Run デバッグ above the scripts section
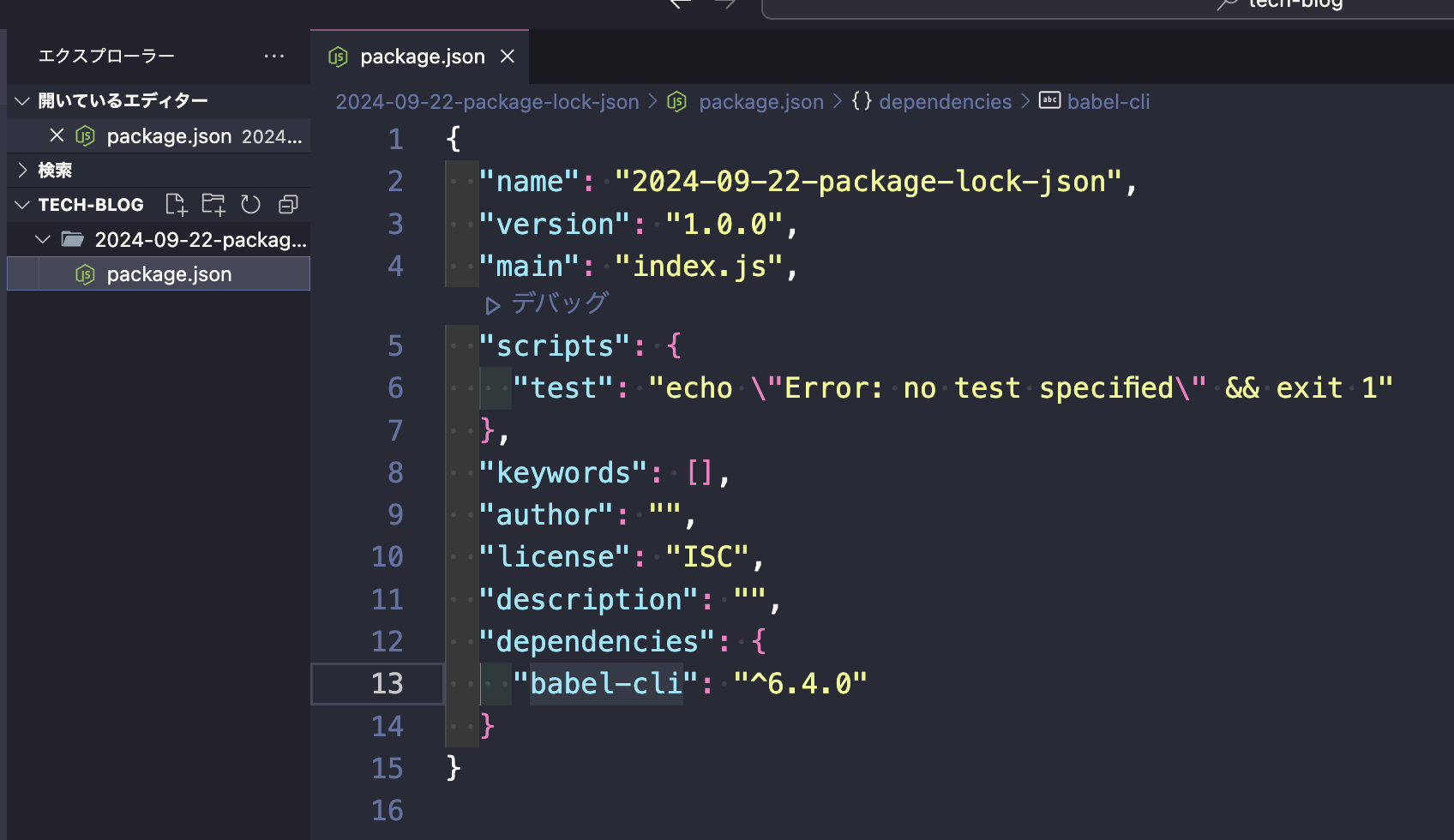Viewport: 1454px width, 840px height. (x=549, y=303)
